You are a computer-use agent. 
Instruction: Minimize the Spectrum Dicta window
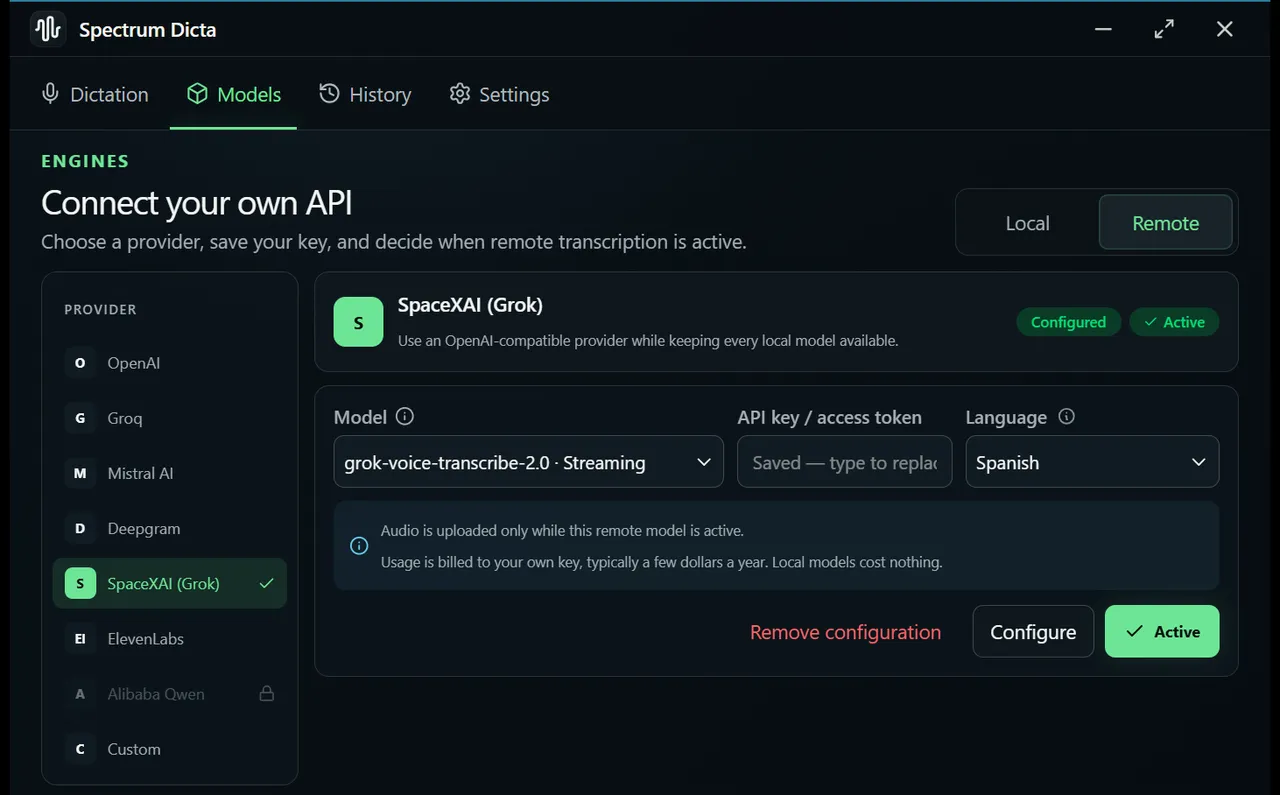(x=1103, y=29)
